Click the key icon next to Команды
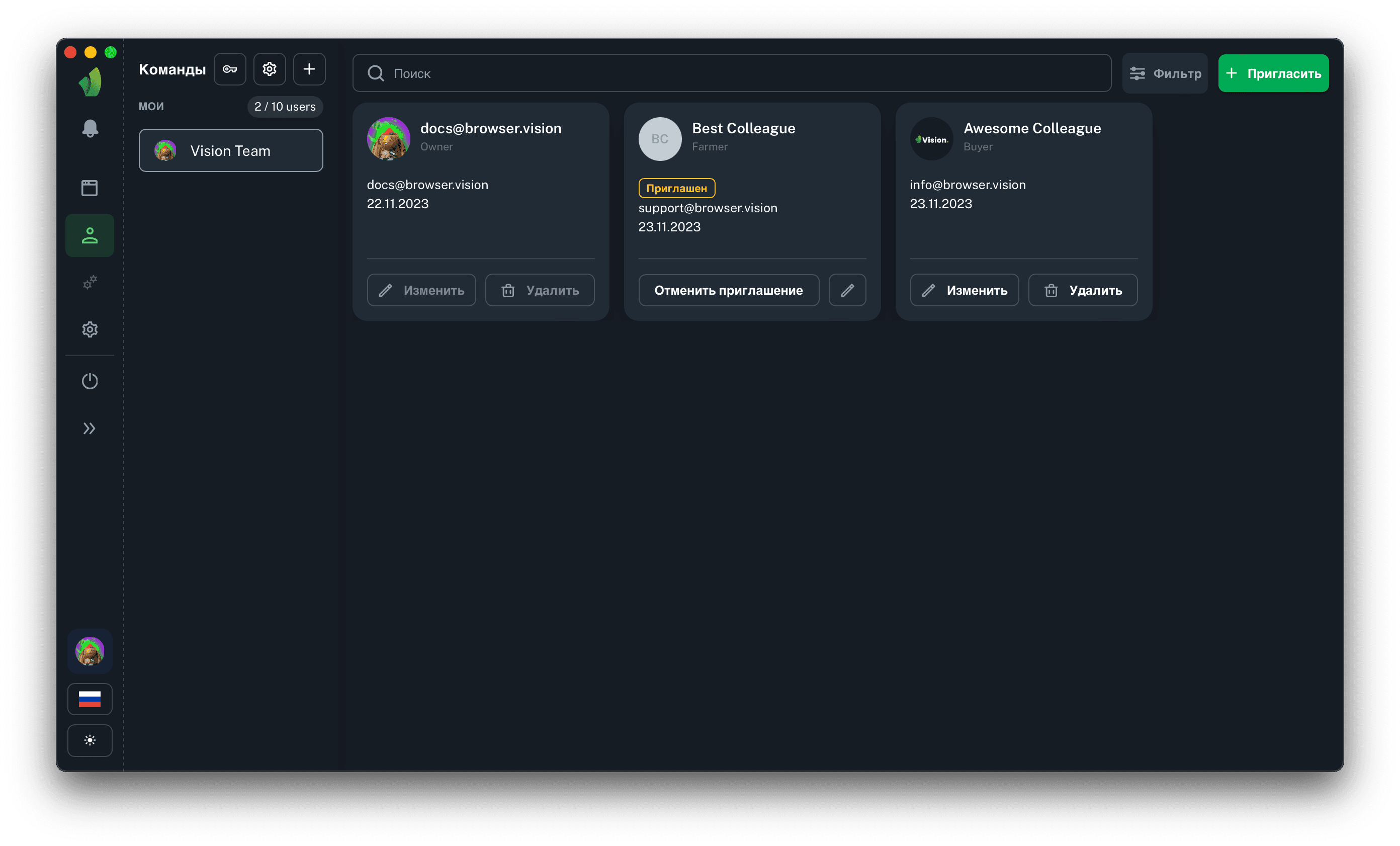Screen dimensions: 1400x846 (x=229, y=69)
